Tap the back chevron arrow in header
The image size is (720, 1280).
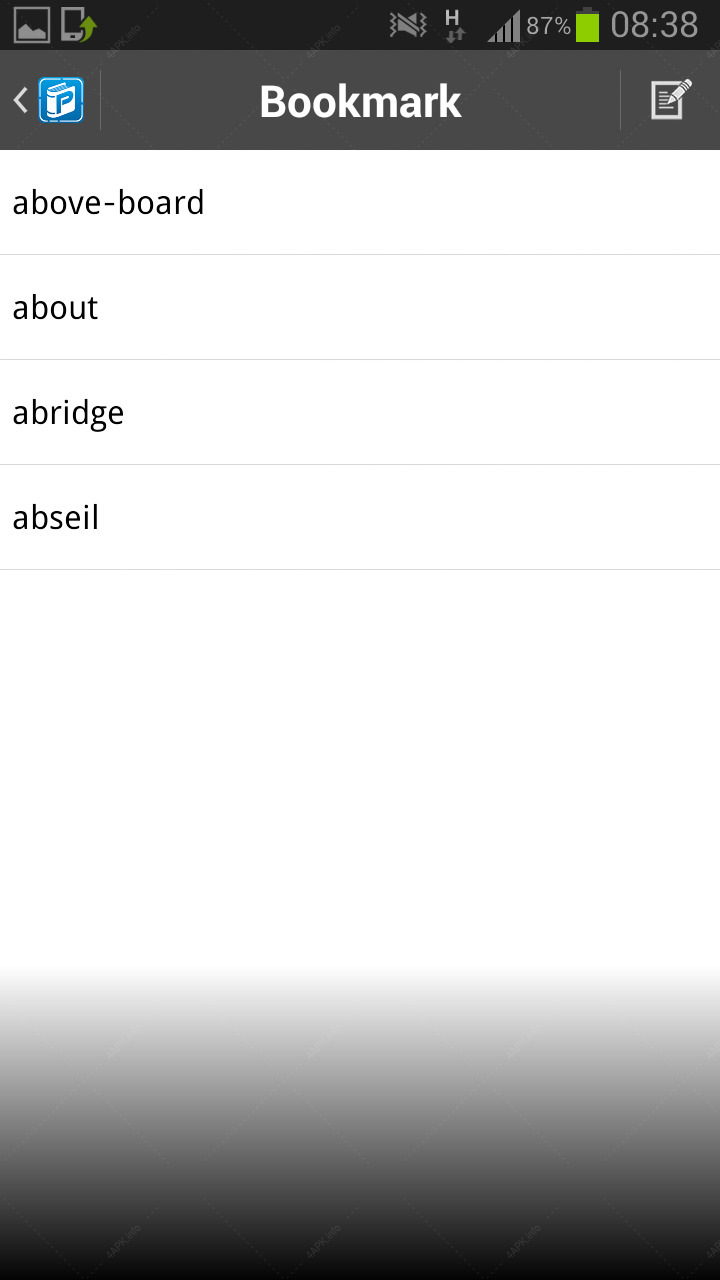click(x=20, y=100)
